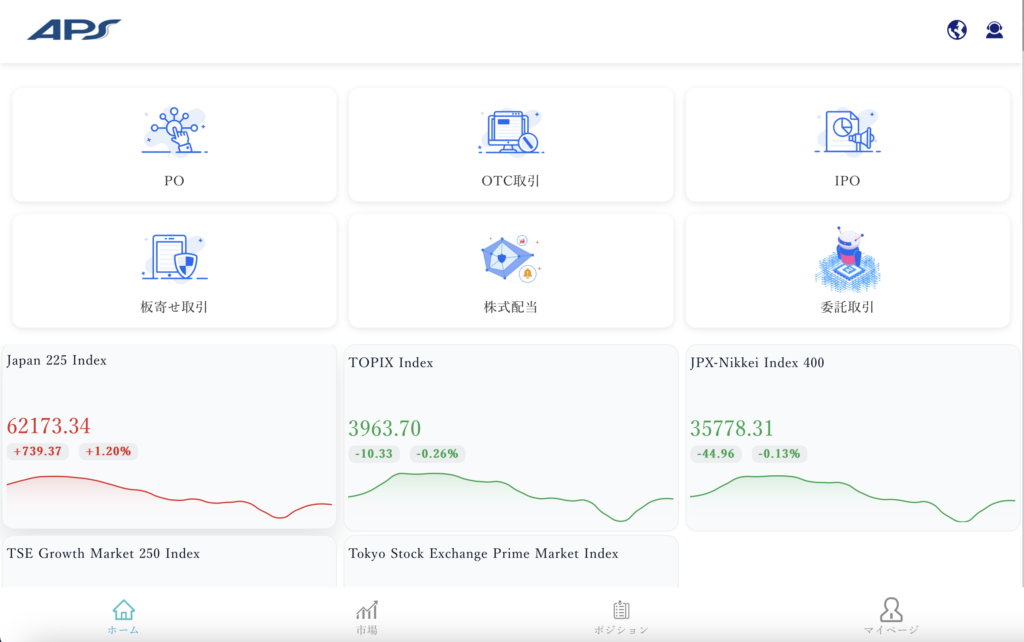Switch to the マイページ tab label

(891, 630)
